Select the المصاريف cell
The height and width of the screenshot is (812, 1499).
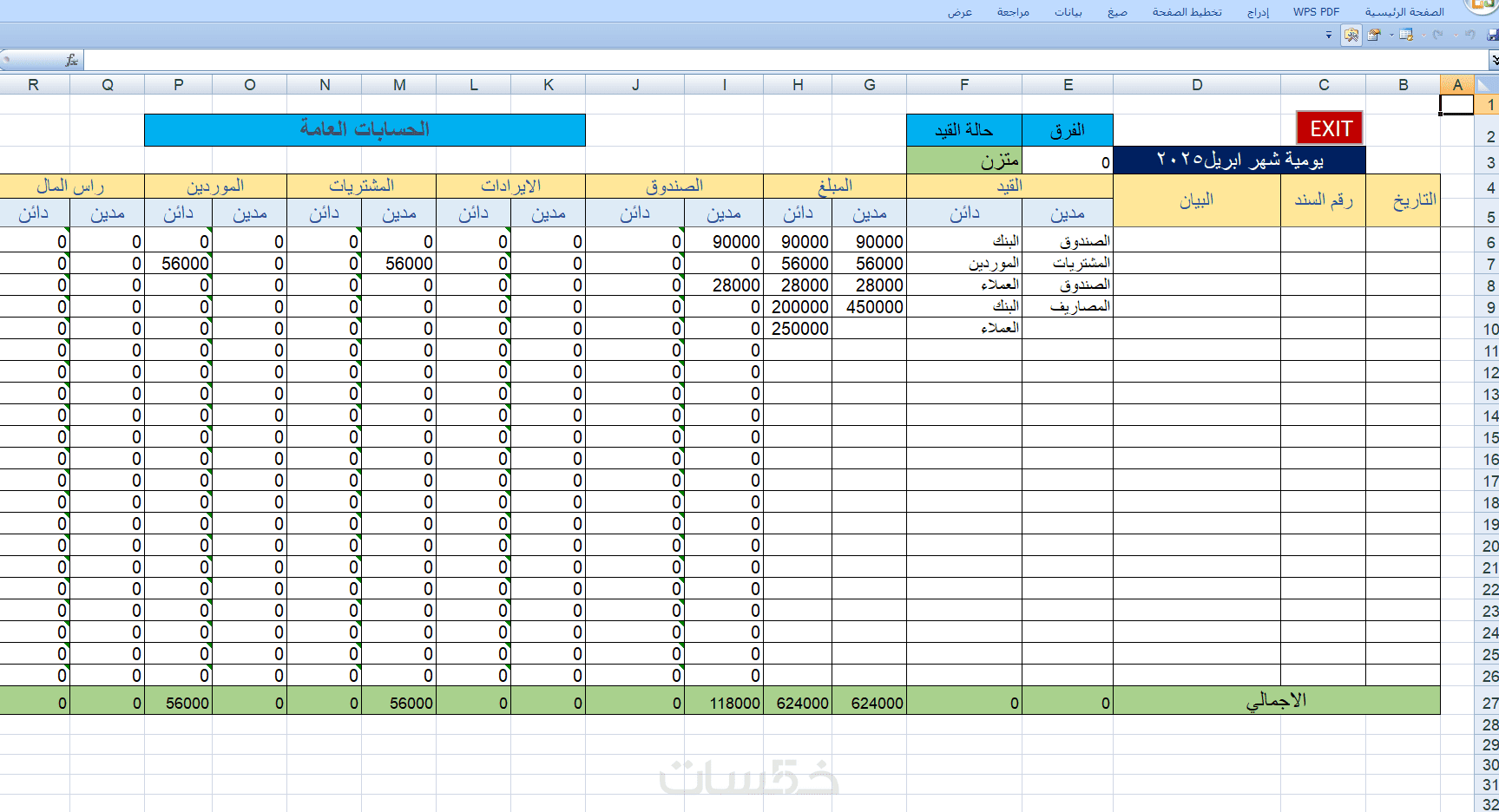(1068, 306)
